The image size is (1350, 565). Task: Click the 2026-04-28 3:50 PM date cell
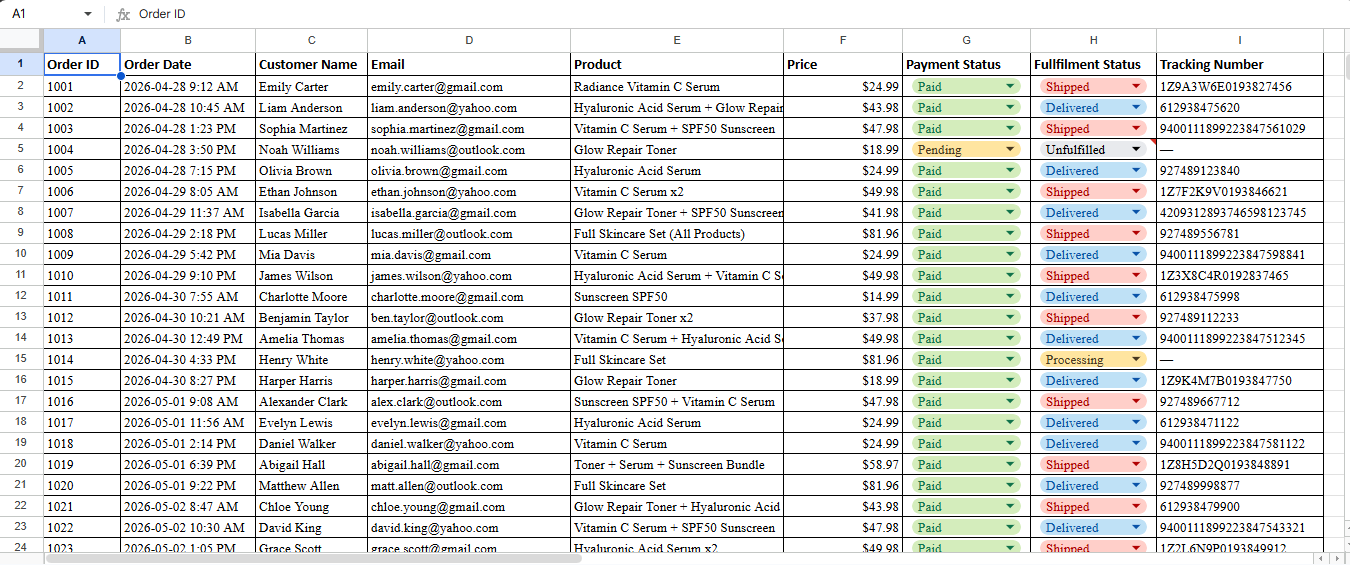pos(188,150)
